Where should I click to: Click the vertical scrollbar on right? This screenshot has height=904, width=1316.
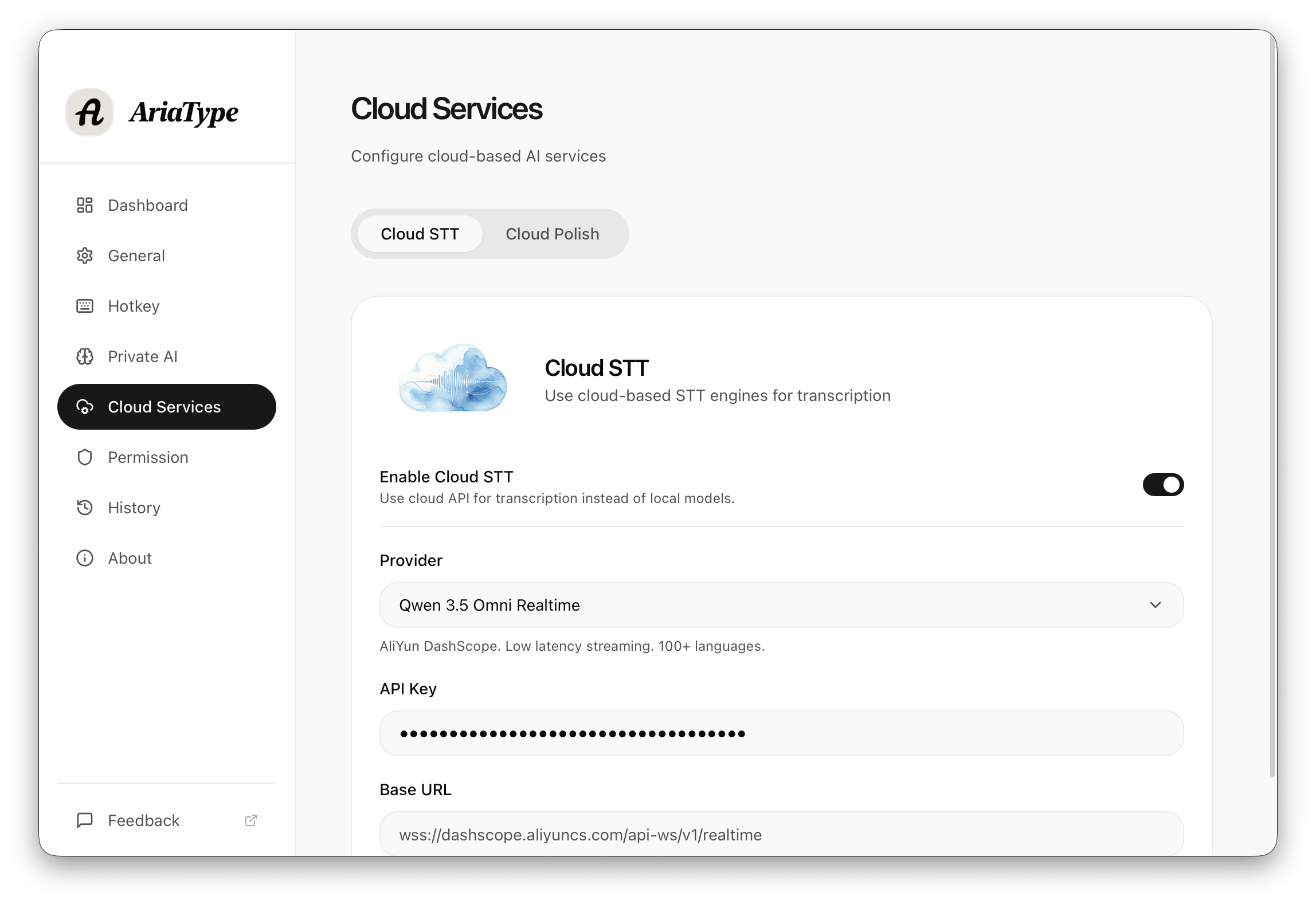coord(1272,401)
